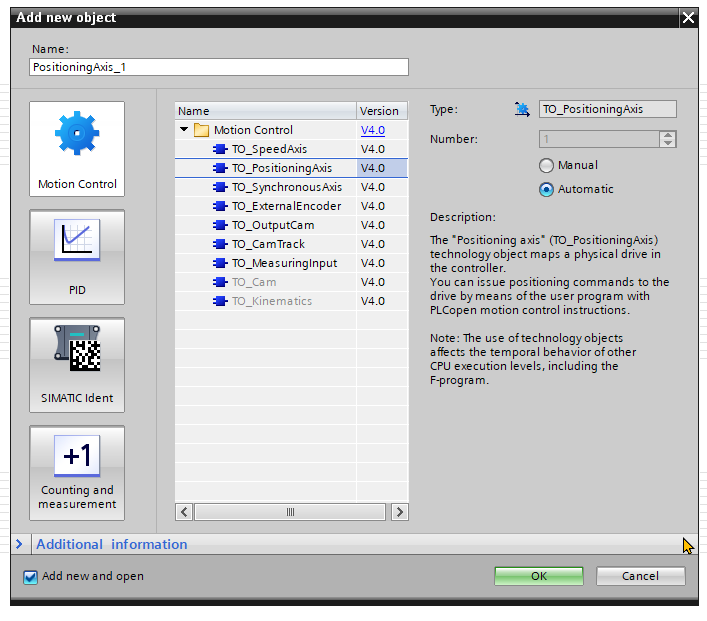Click the Name column header
707x621 pixels.
click(x=266, y=111)
